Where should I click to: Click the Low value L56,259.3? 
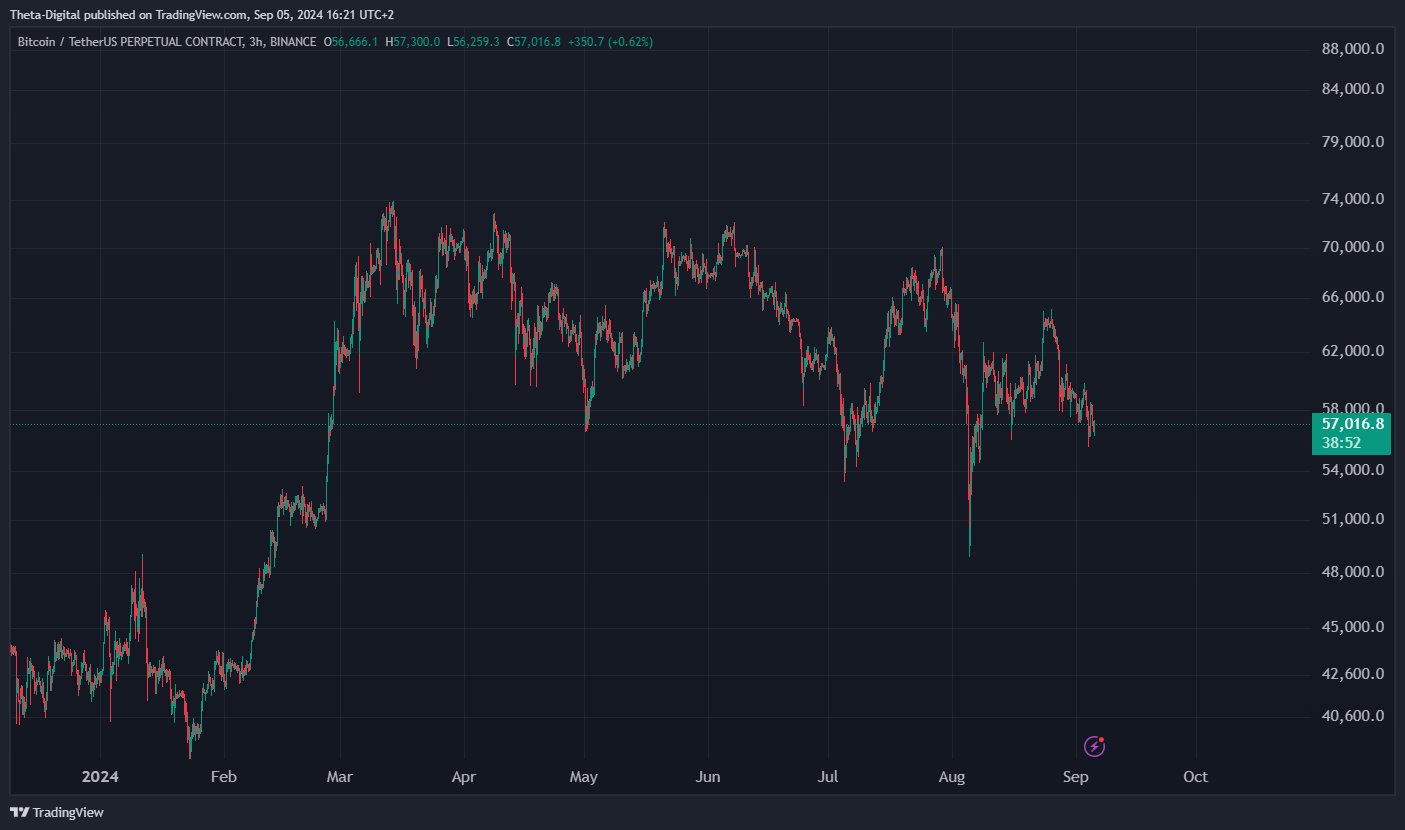(x=473, y=42)
